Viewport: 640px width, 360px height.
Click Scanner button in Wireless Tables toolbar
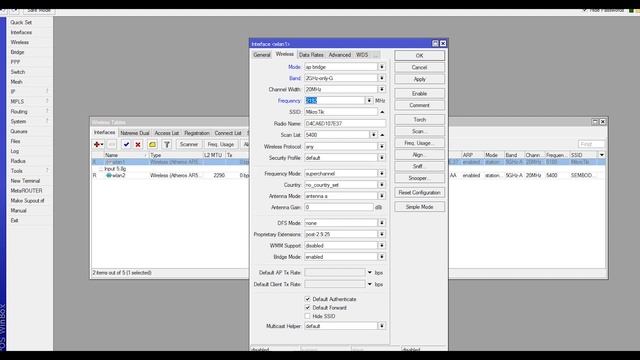189,144
